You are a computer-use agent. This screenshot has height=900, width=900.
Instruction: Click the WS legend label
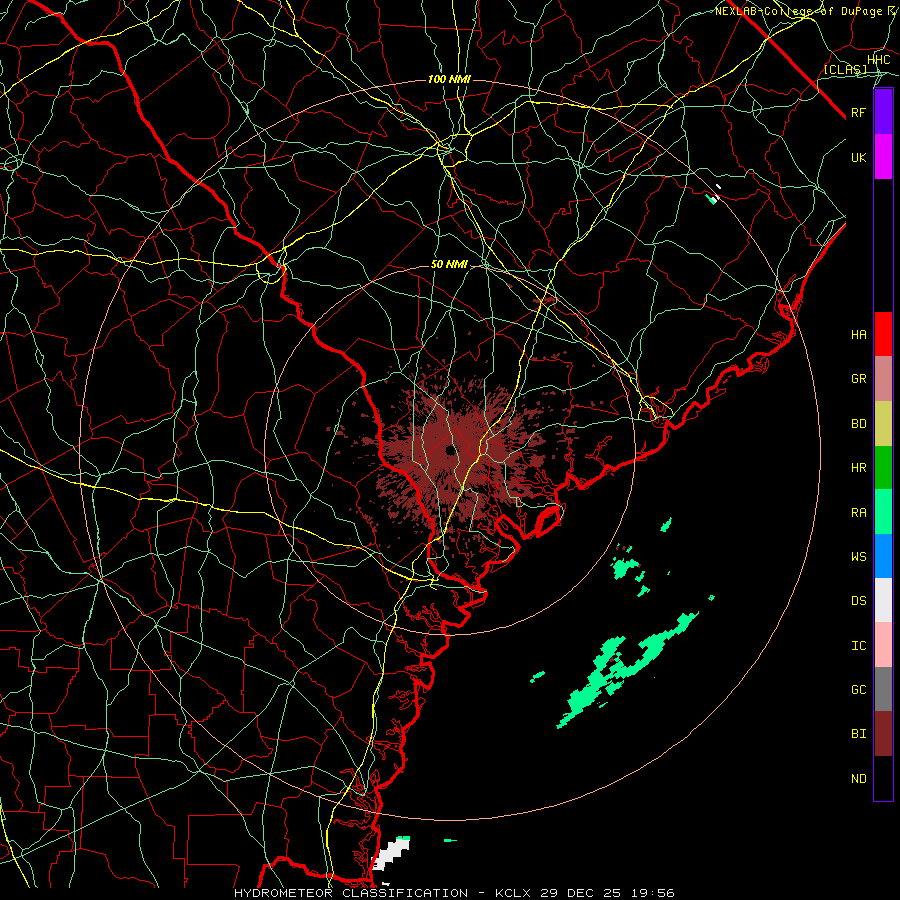(x=859, y=556)
